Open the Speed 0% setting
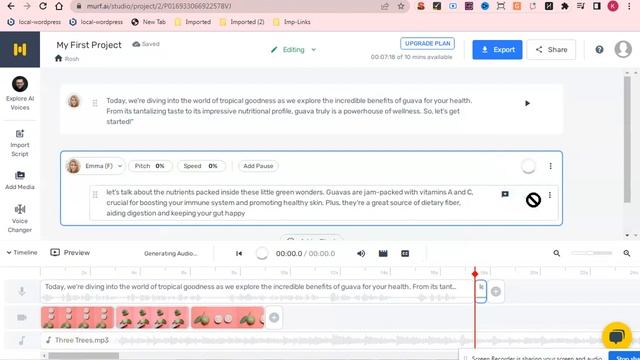 pos(201,166)
